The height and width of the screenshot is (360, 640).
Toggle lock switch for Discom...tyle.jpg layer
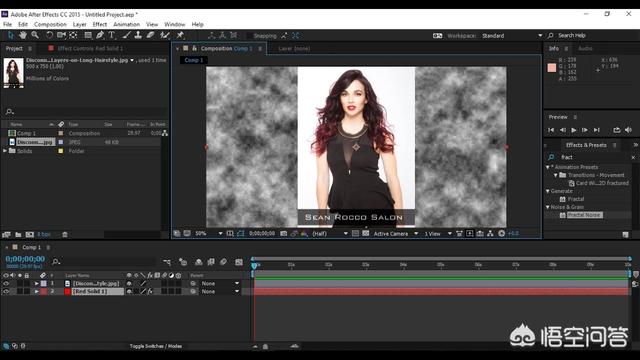27,283
